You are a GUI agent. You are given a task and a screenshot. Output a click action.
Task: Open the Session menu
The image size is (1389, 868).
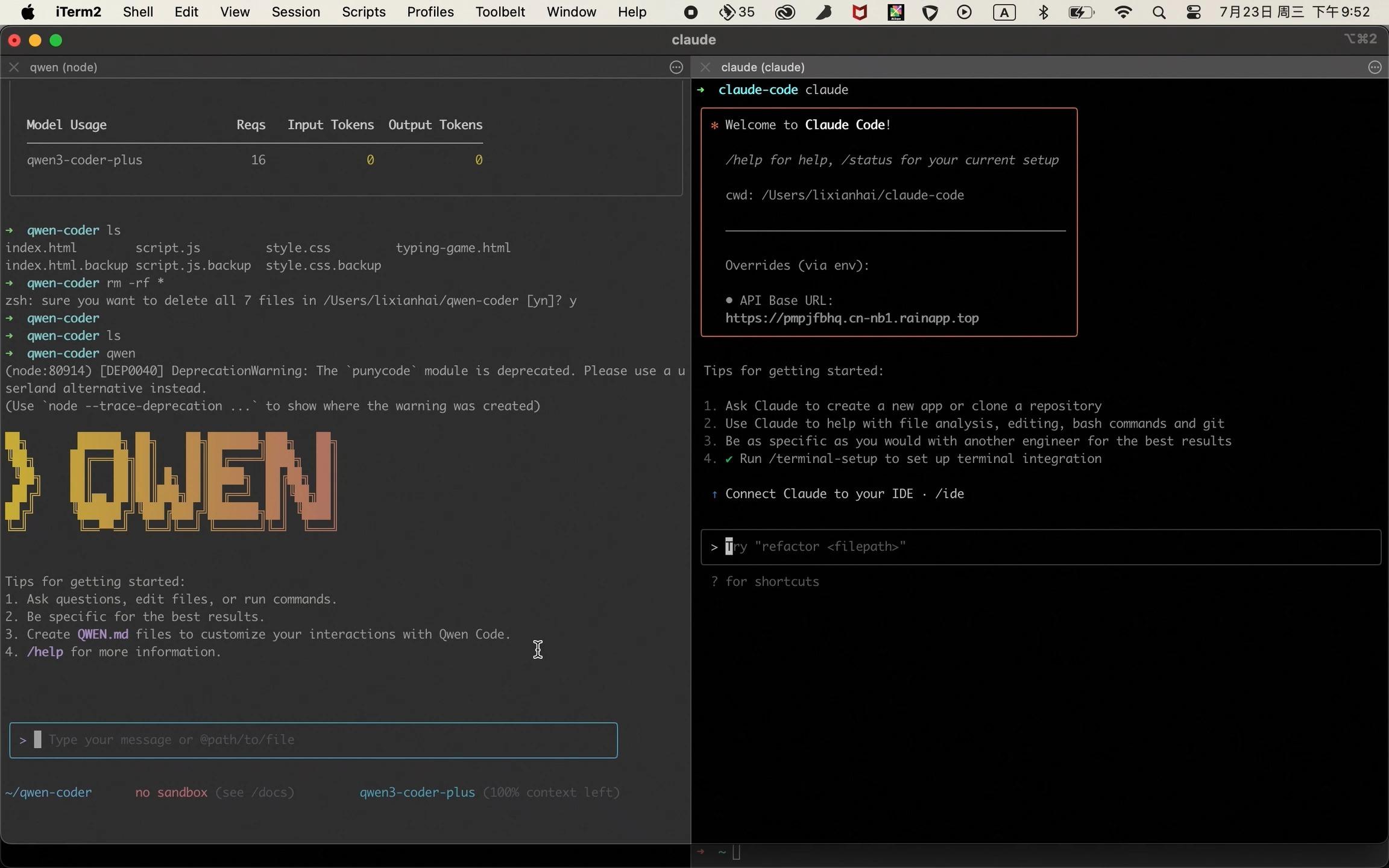coord(295,12)
